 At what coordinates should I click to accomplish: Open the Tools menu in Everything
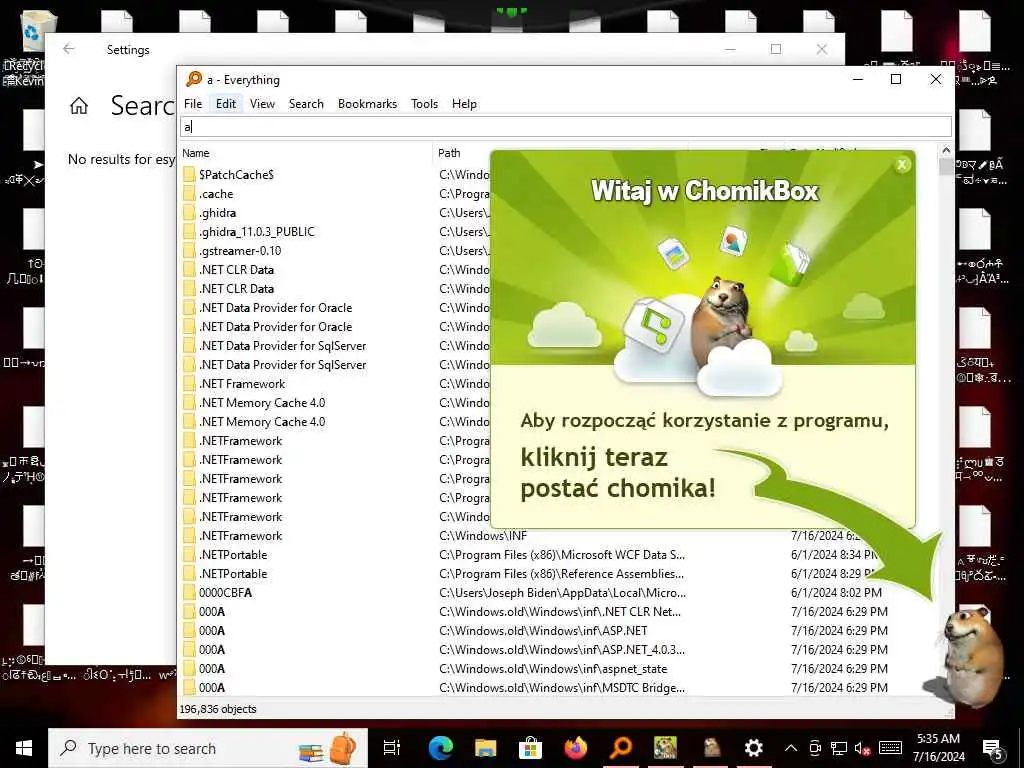424,104
